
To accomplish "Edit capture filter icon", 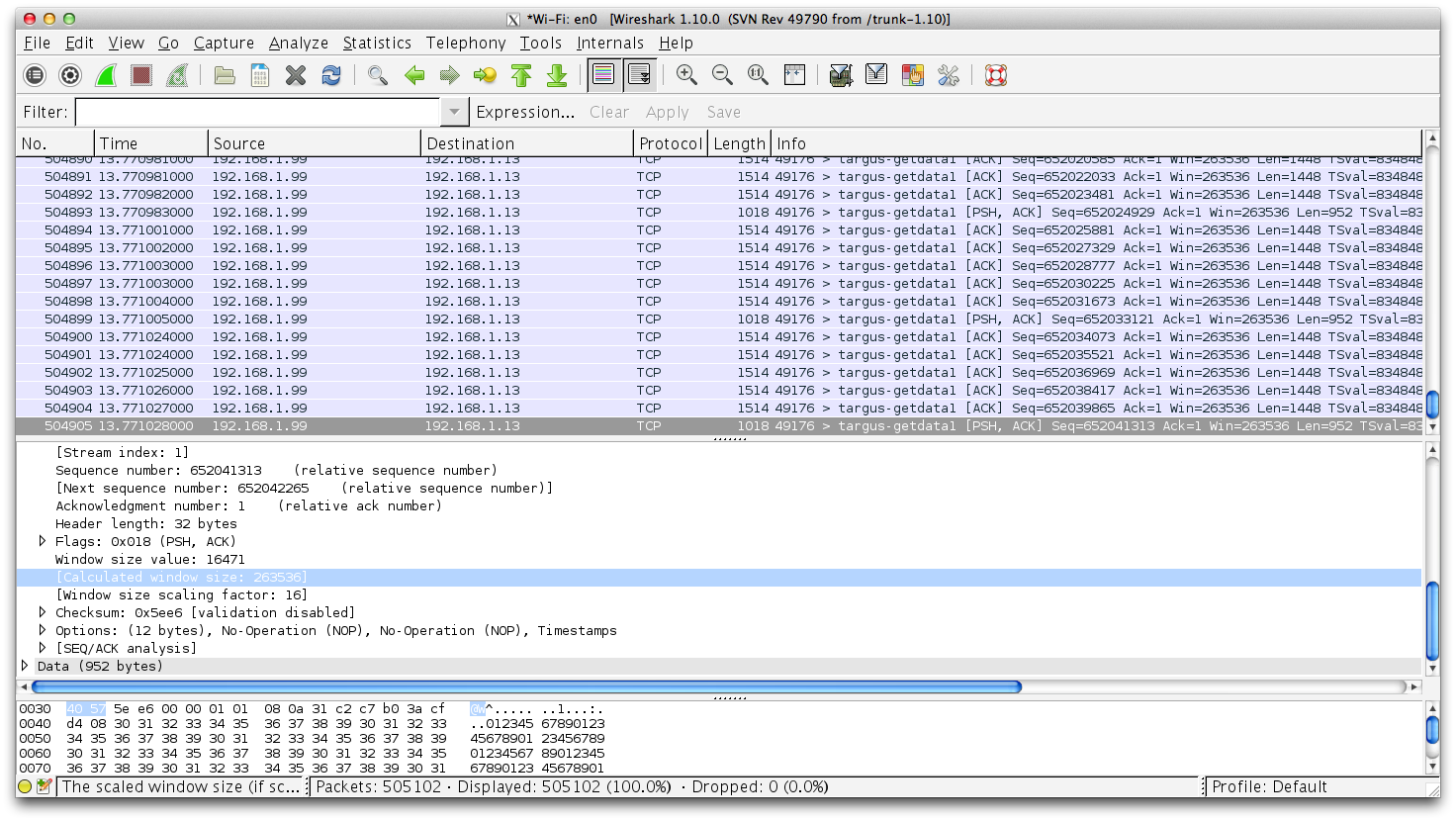I will coord(841,75).
